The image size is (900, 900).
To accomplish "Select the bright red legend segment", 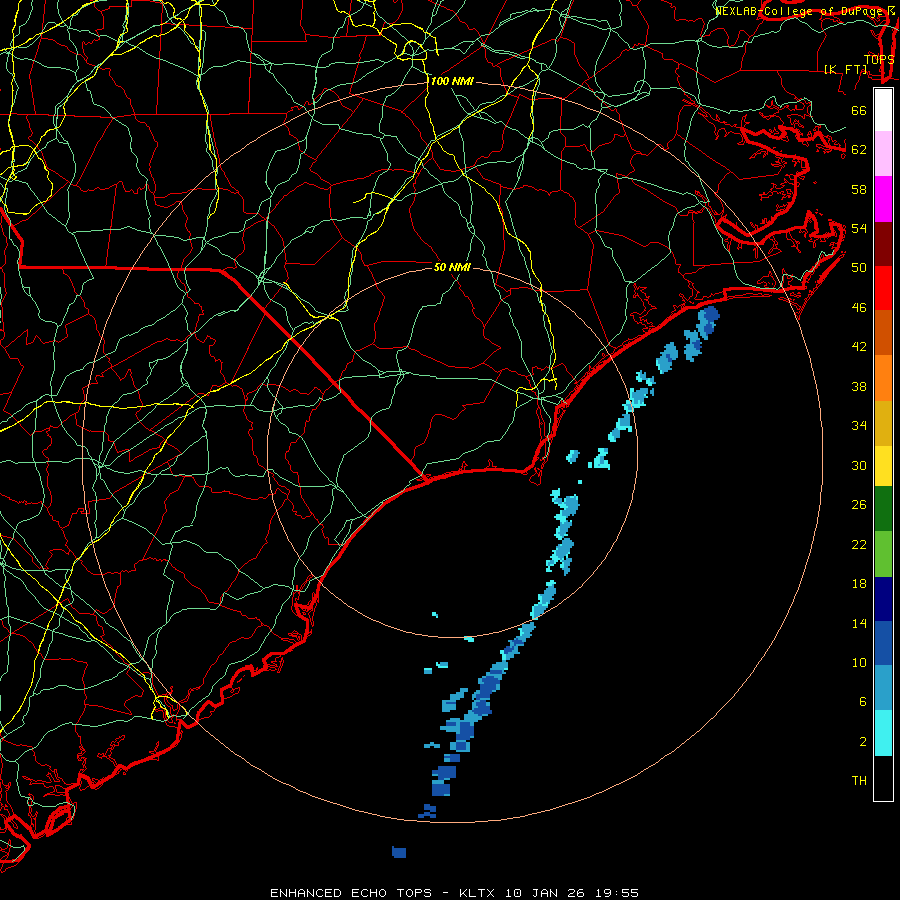I will (883, 288).
